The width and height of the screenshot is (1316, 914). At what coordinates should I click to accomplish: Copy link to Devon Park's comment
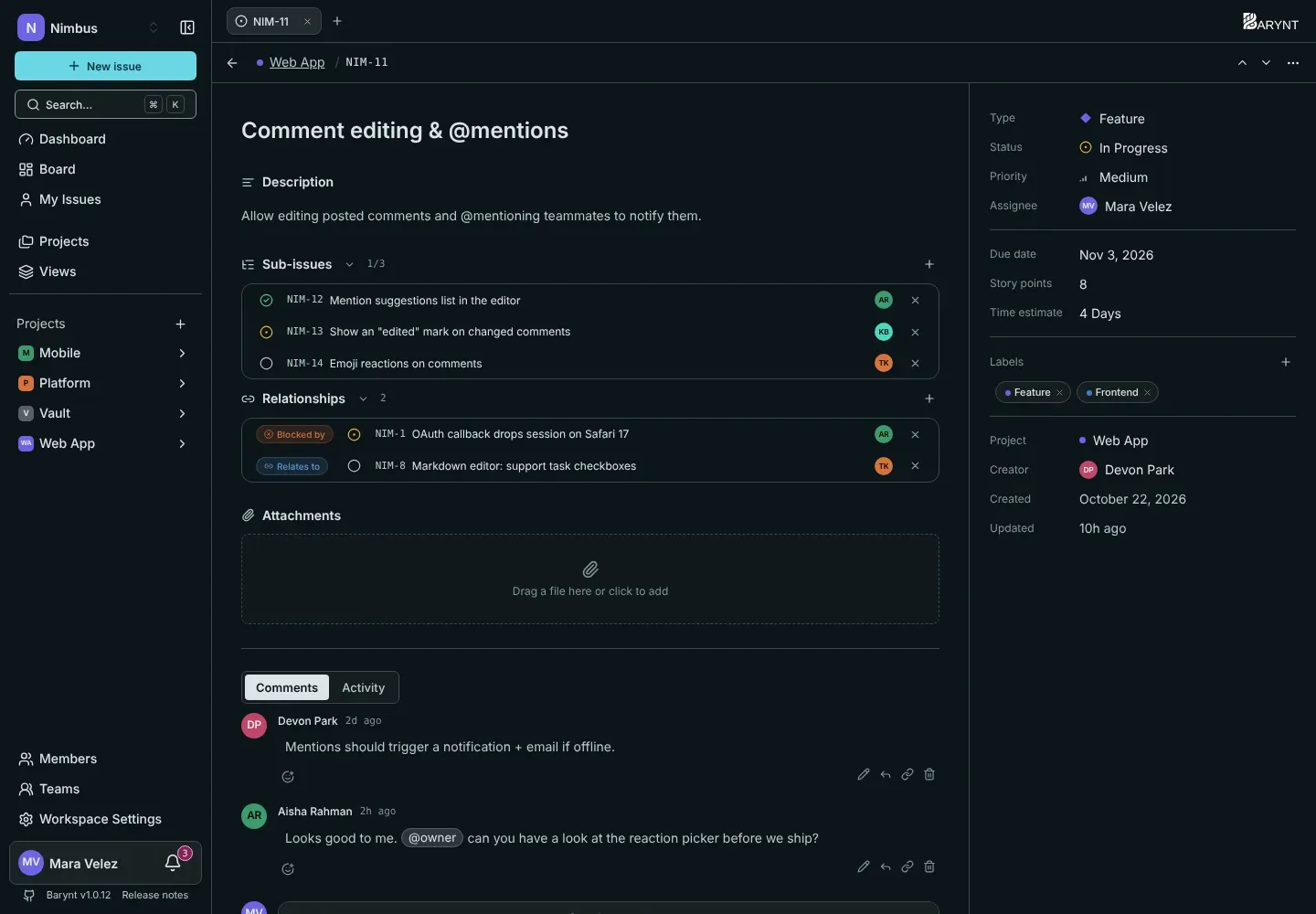907,774
